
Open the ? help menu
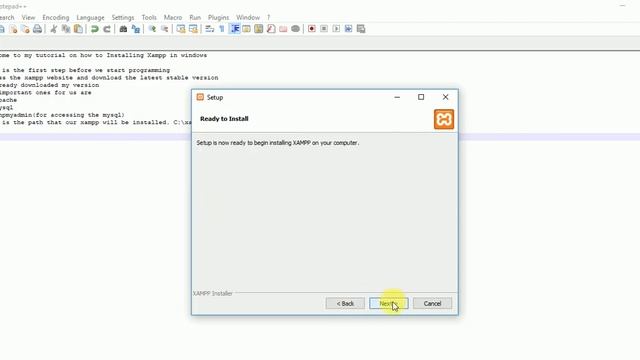tap(269, 18)
